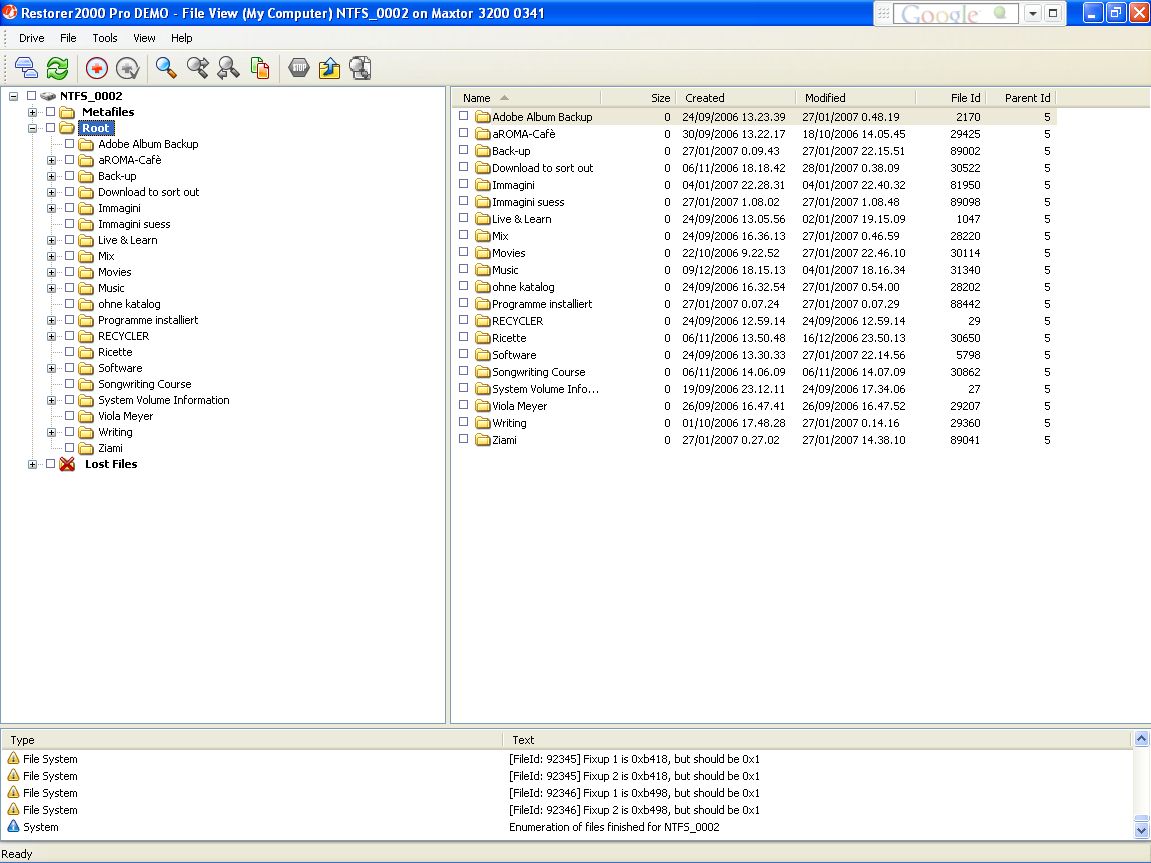Click the Ziami folder icon in file list
This screenshot has height=863, width=1151.
point(482,440)
